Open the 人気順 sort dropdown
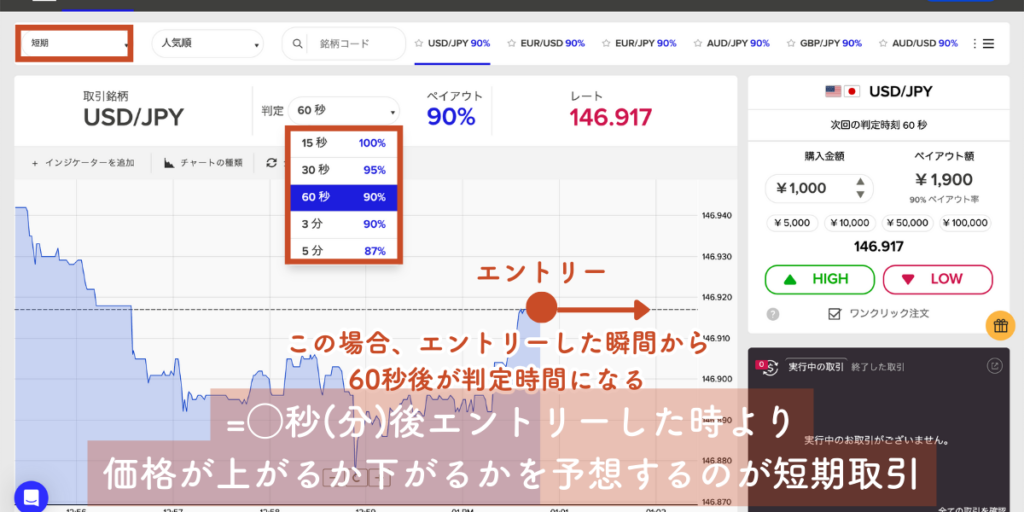This screenshot has width=1024, height=512. (x=208, y=44)
